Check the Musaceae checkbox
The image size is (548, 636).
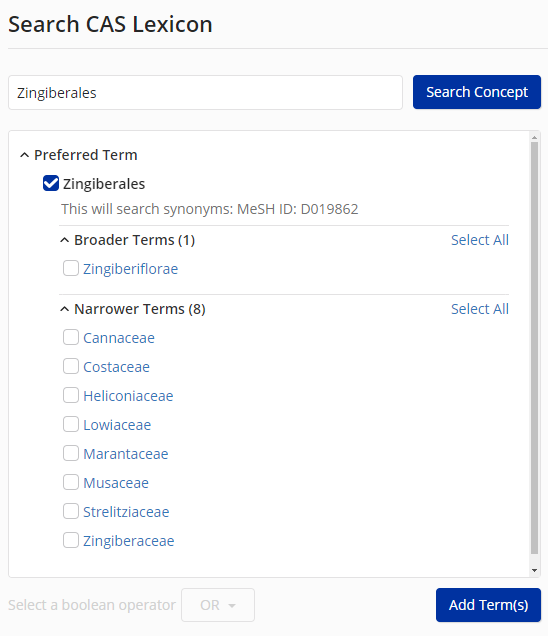tap(71, 482)
